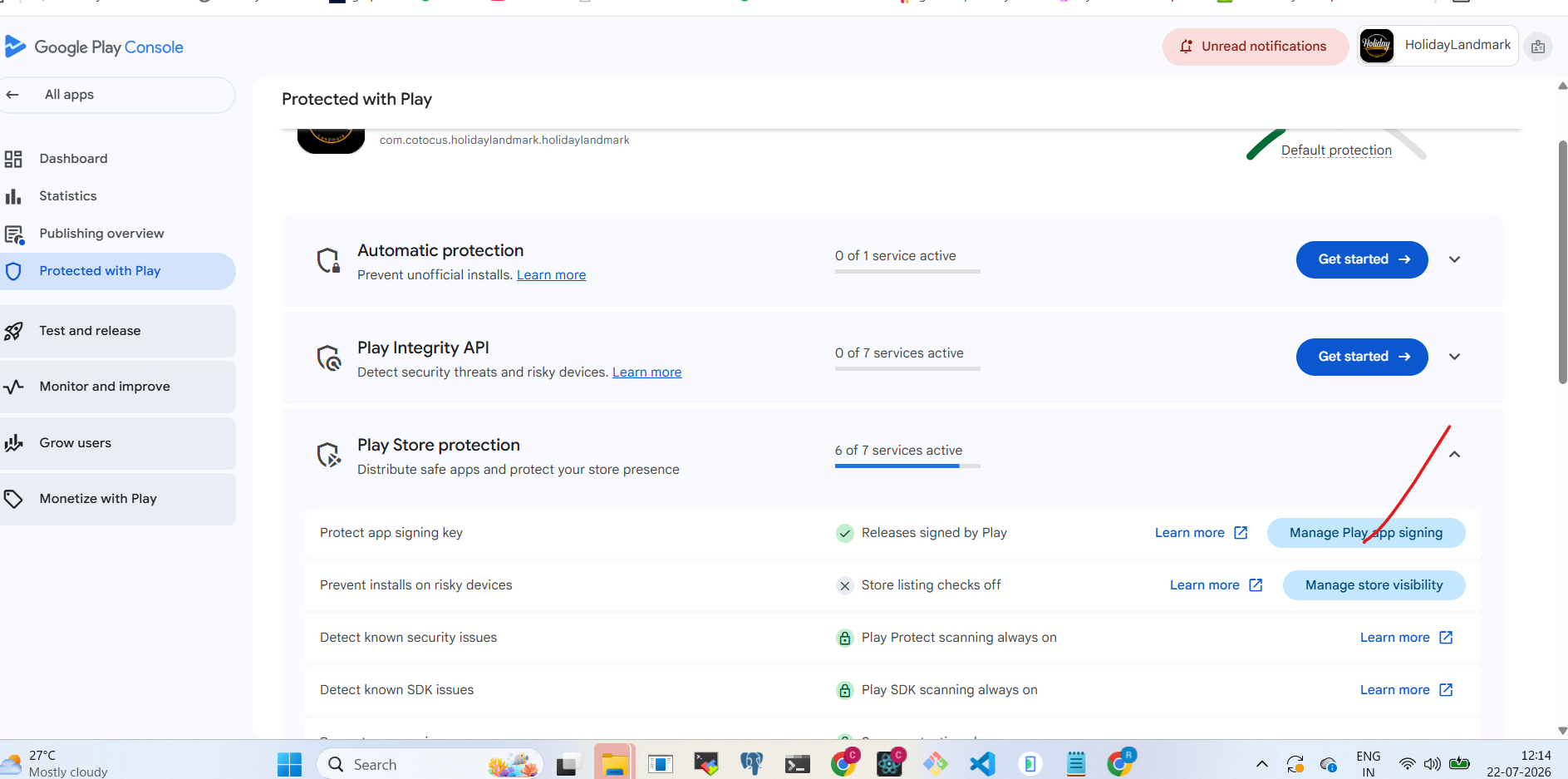Click Get started for Automatic protection
Image resolution: width=1568 pixels, height=779 pixels.
point(1362,259)
